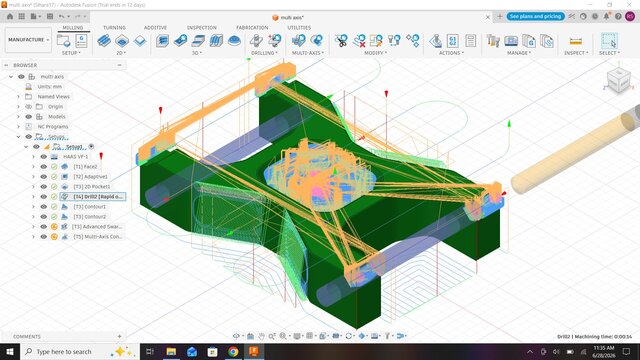Viewport: 640px width, 360px height.
Task: Open the NC Program G-code icon in Setup
Action: point(82,40)
